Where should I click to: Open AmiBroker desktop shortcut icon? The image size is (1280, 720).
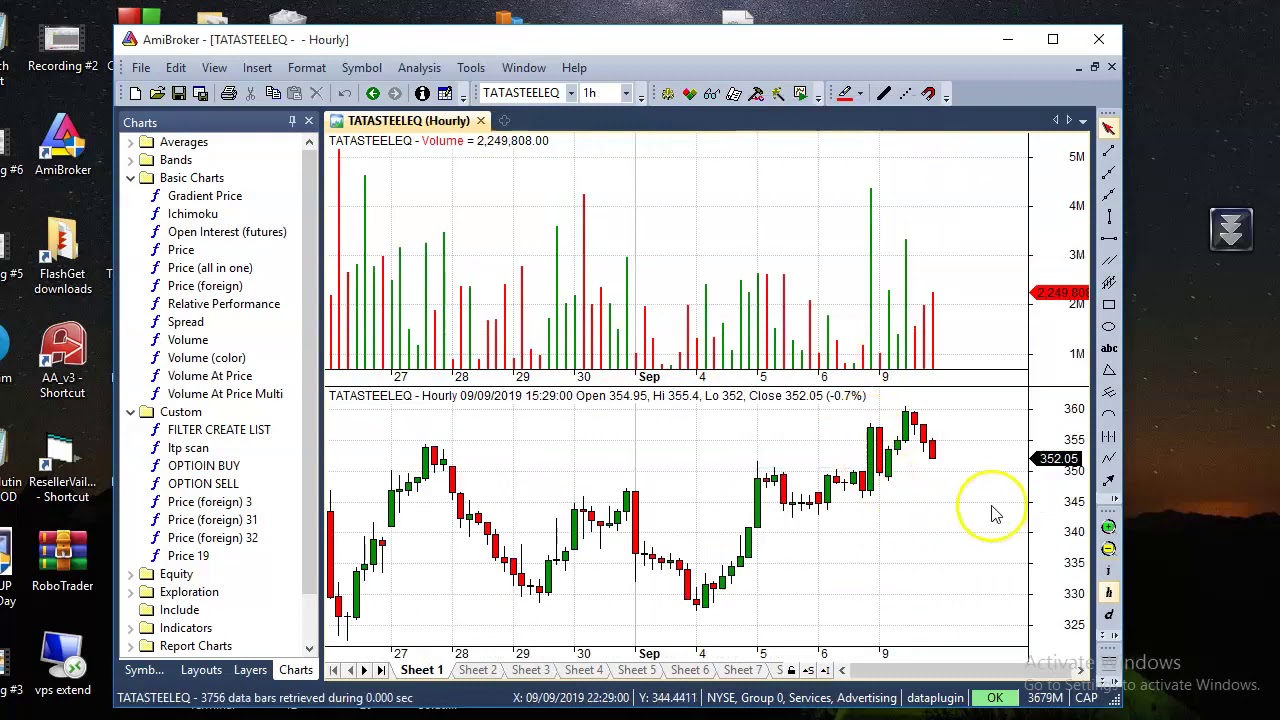(x=63, y=145)
